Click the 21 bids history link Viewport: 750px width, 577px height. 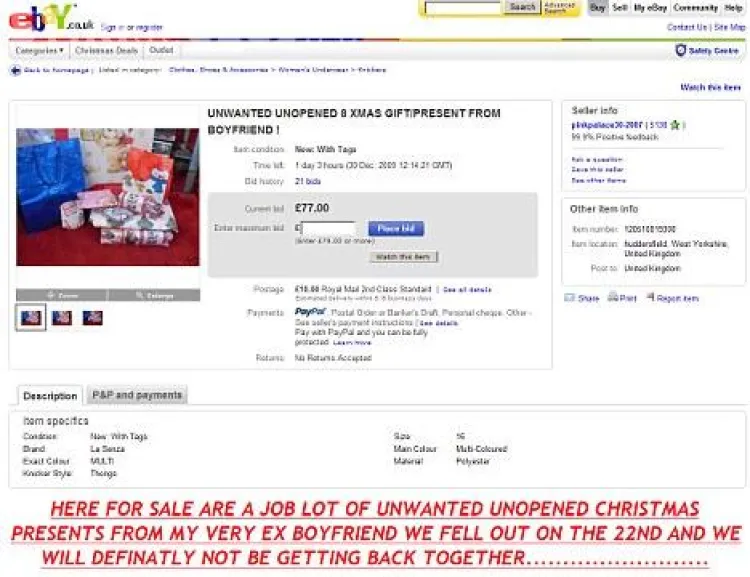click(308, 181)
